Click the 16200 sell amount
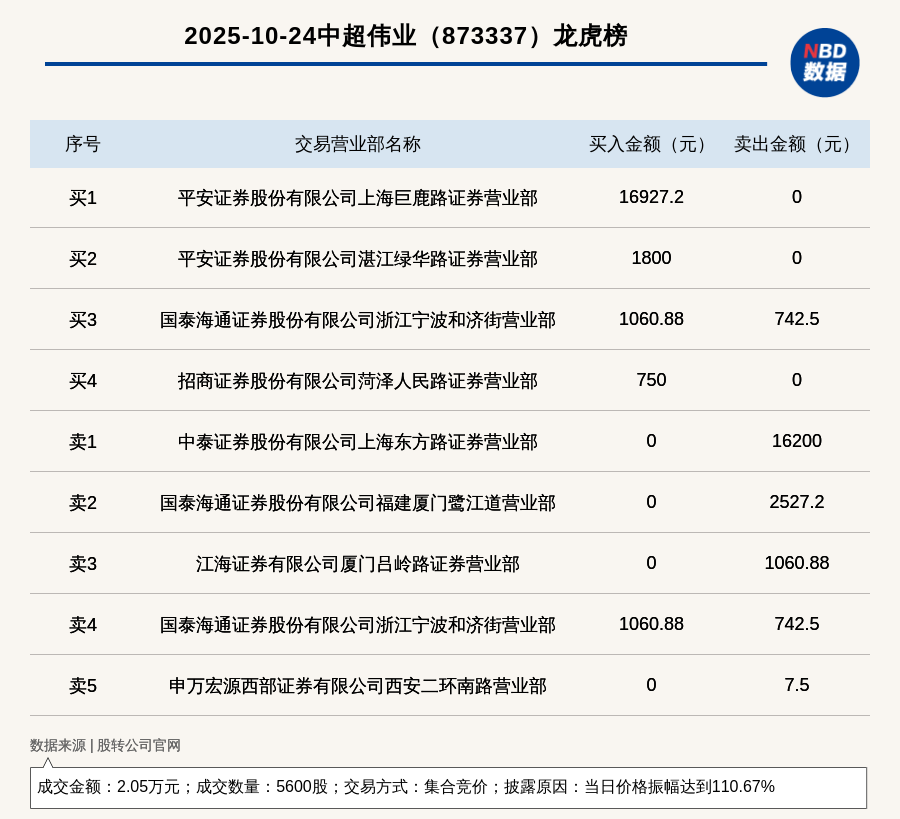 [796, 441]
